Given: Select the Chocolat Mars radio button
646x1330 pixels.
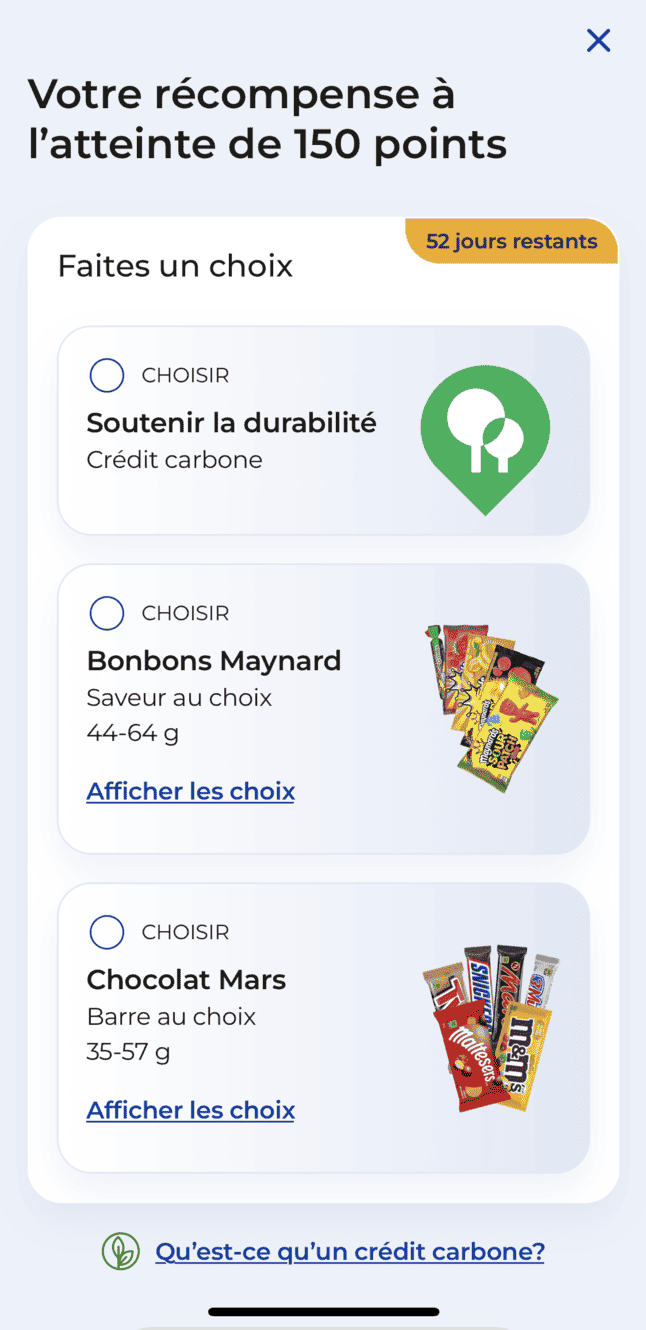Looking at the screenshot, I should [x=107, y=932].
